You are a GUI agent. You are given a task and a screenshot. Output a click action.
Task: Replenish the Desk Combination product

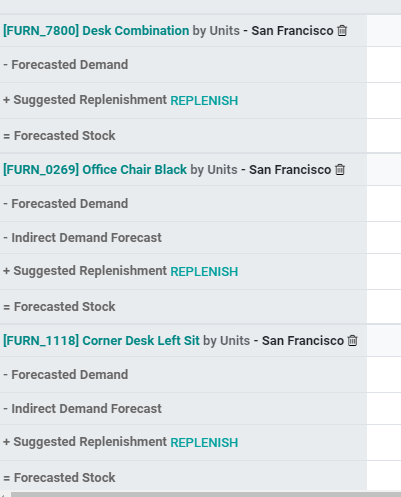pos(204,101)
